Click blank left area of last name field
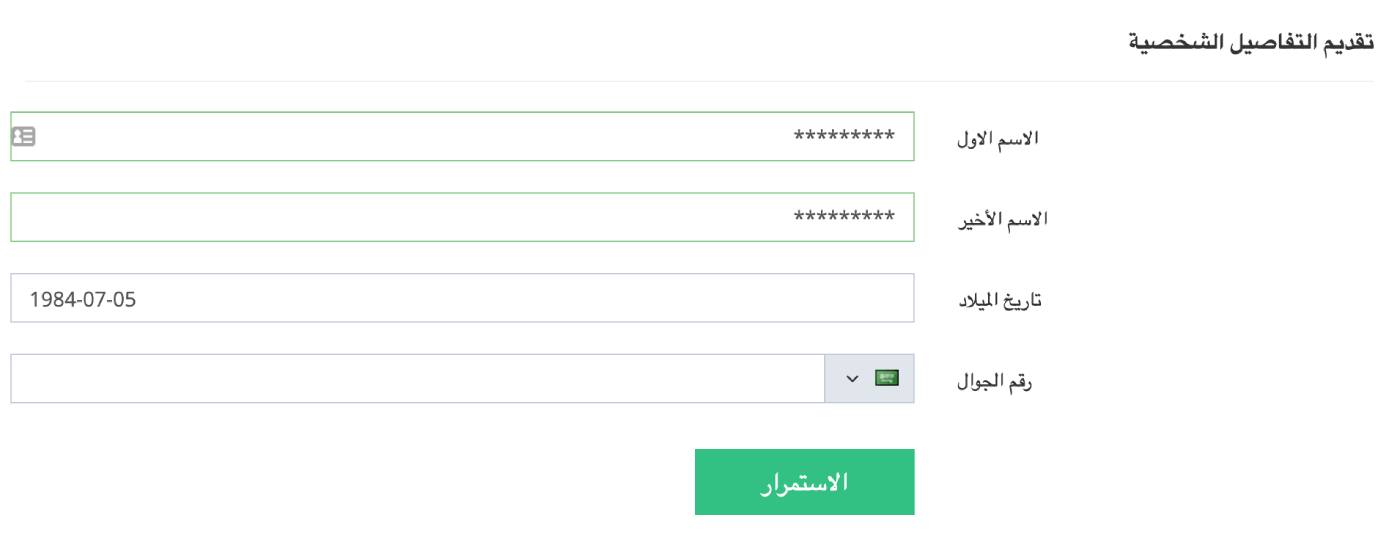The width and height of the screenshot is (1400, 534). point(200,217)
